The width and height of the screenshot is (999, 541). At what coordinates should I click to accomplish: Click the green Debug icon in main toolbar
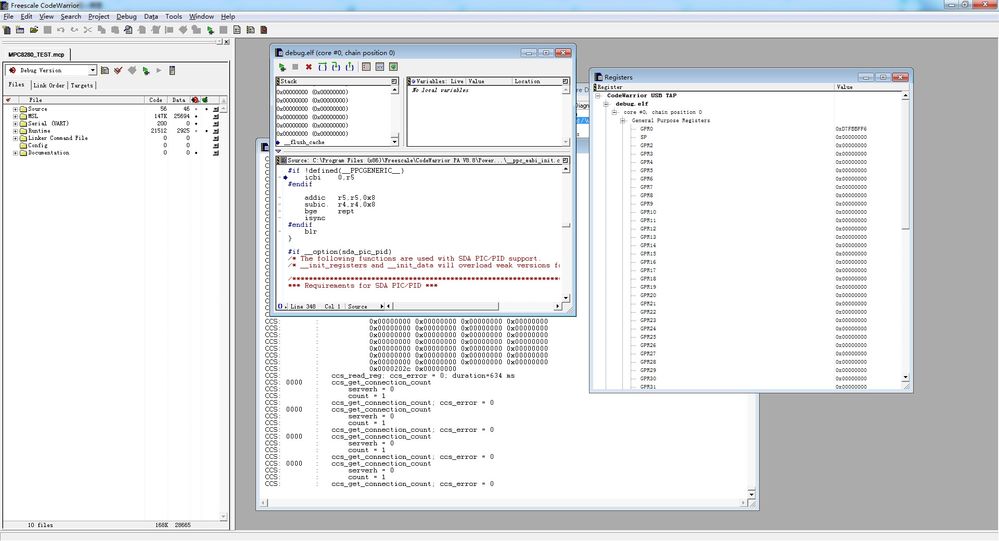(210, 30)
